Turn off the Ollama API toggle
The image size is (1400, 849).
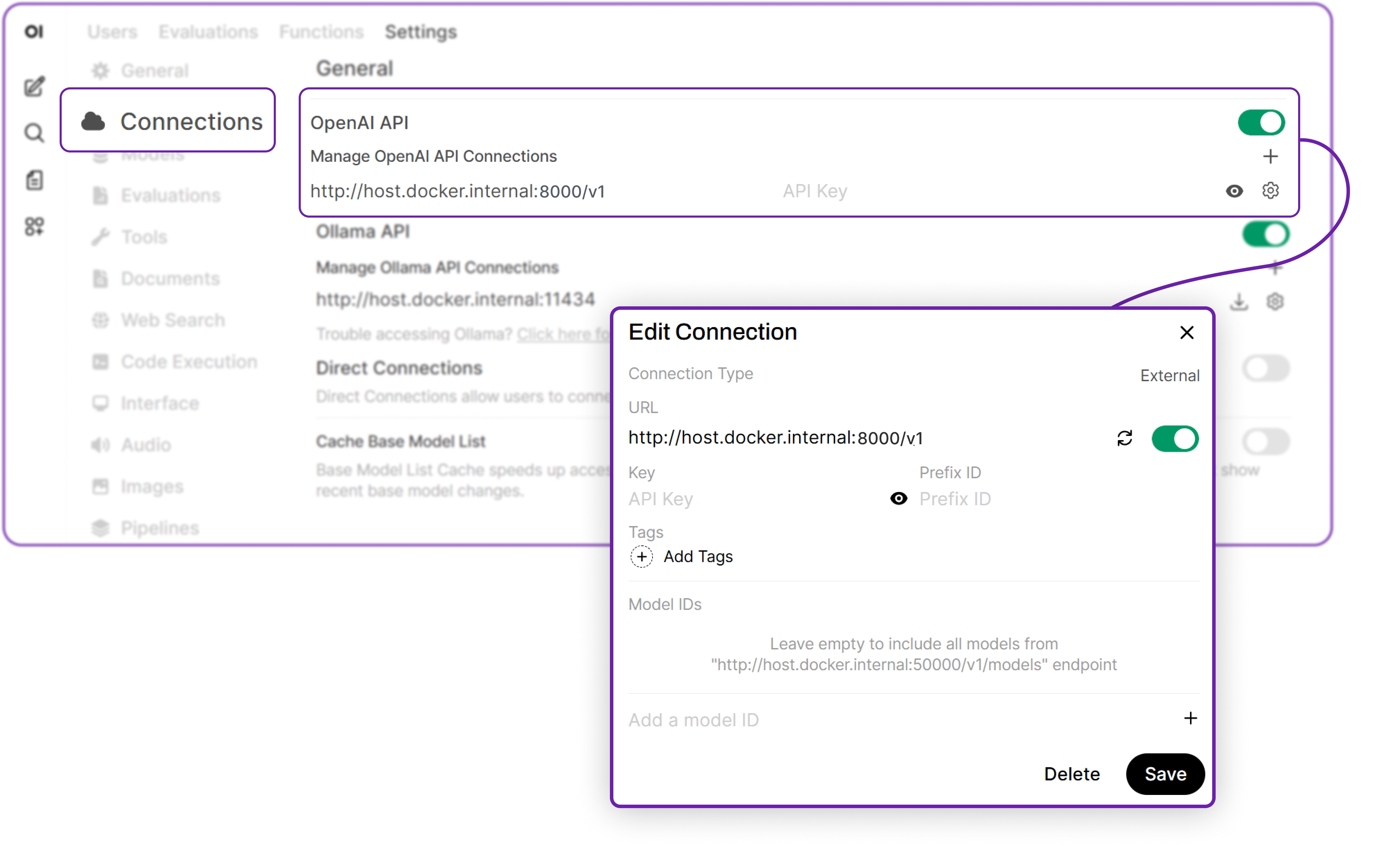coord(1265,234)
